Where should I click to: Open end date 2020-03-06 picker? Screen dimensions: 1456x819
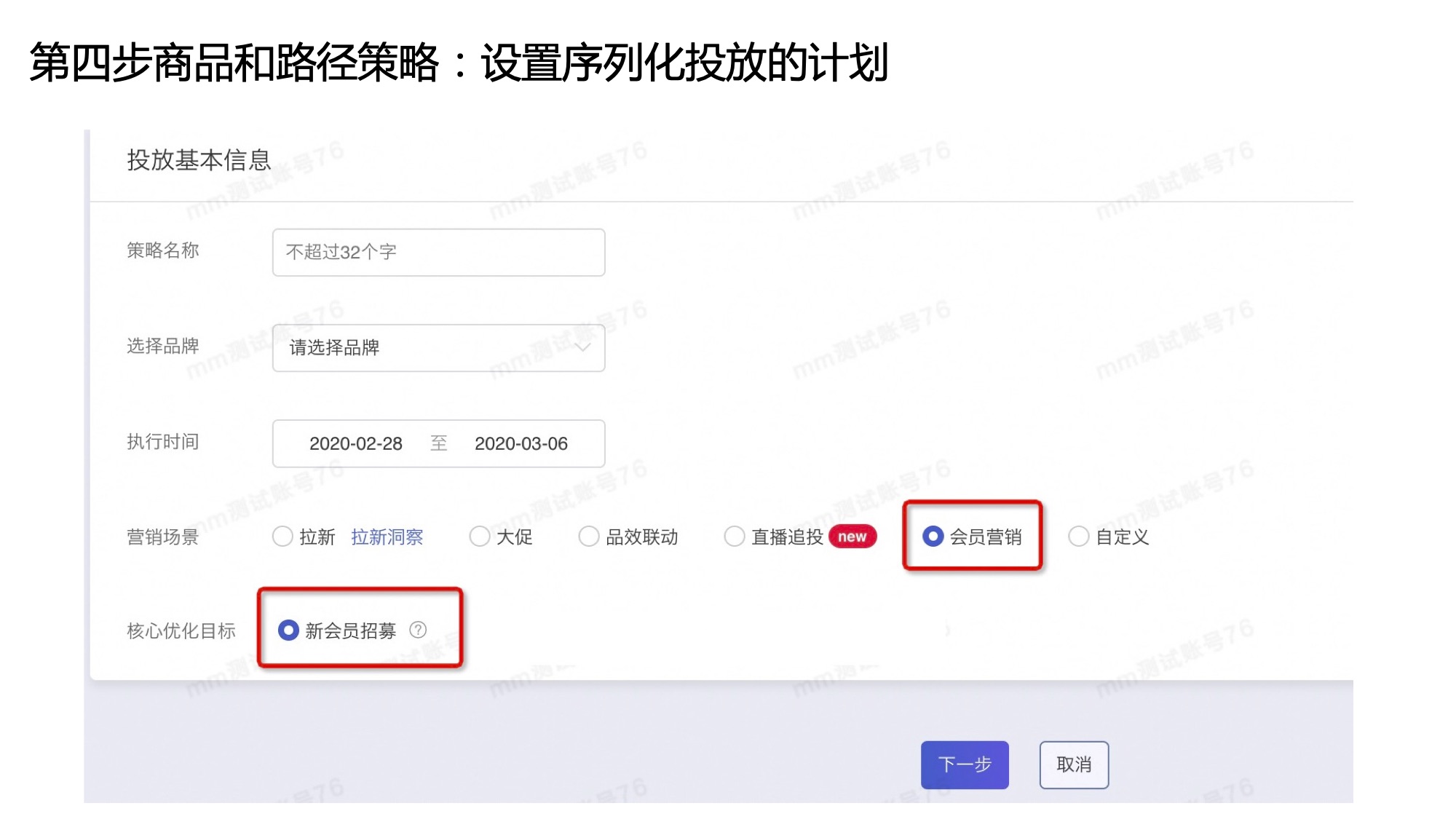coord(521,443)
